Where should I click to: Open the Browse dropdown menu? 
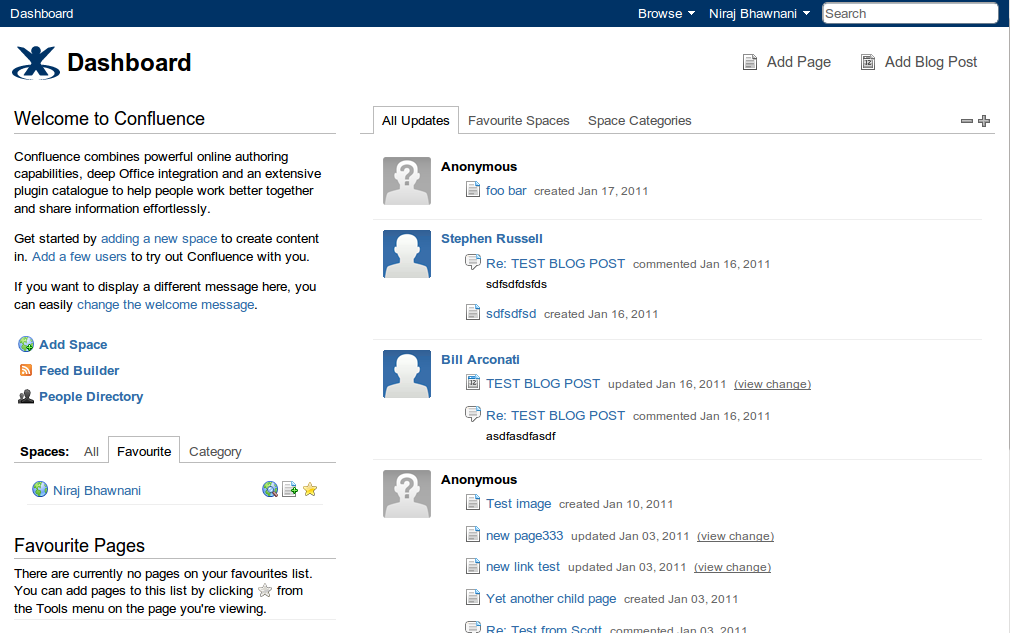[666, 14]
